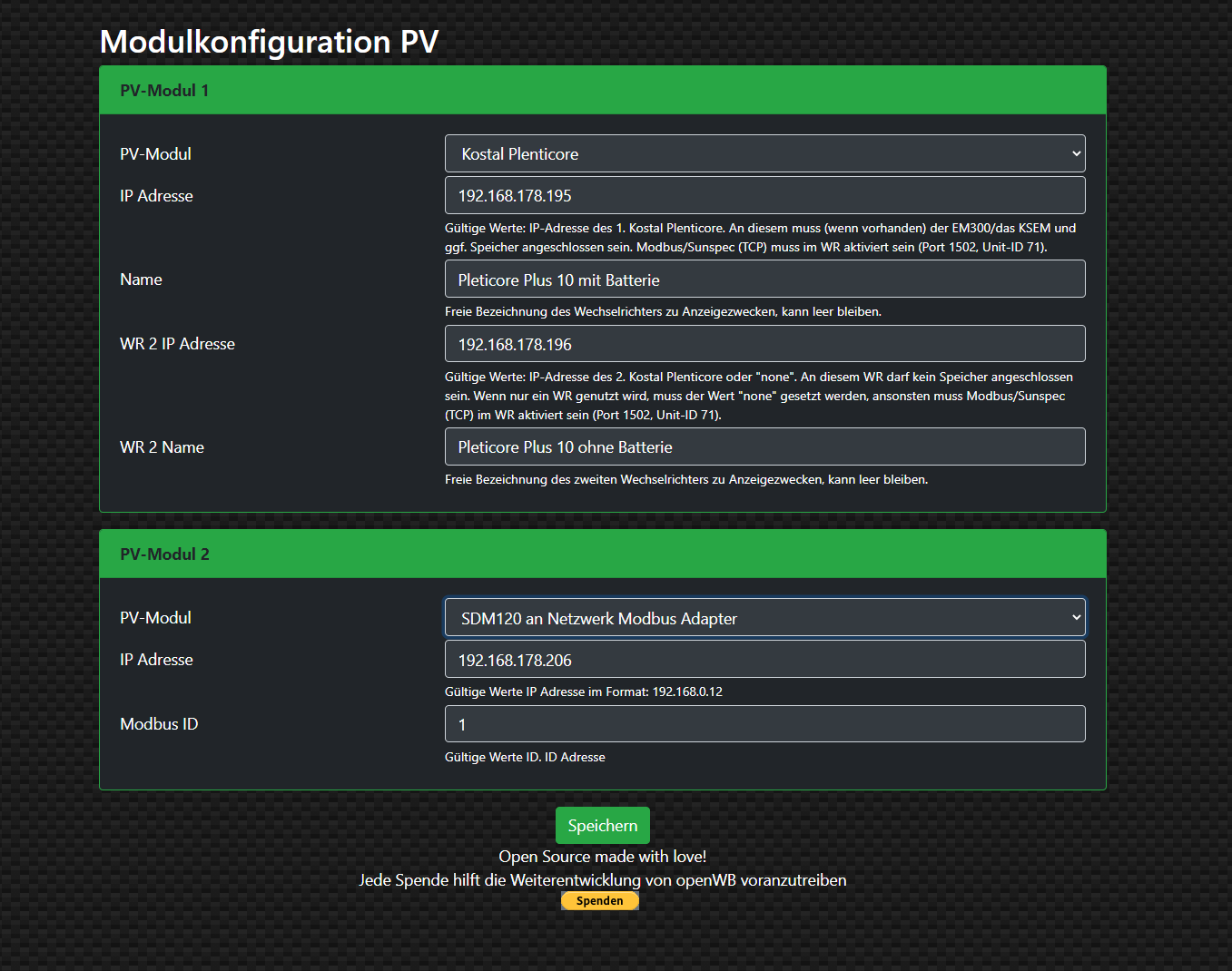1232x971 pixels.
Task: Click the Modbus ID label
Action: click(x=159, y=724)
